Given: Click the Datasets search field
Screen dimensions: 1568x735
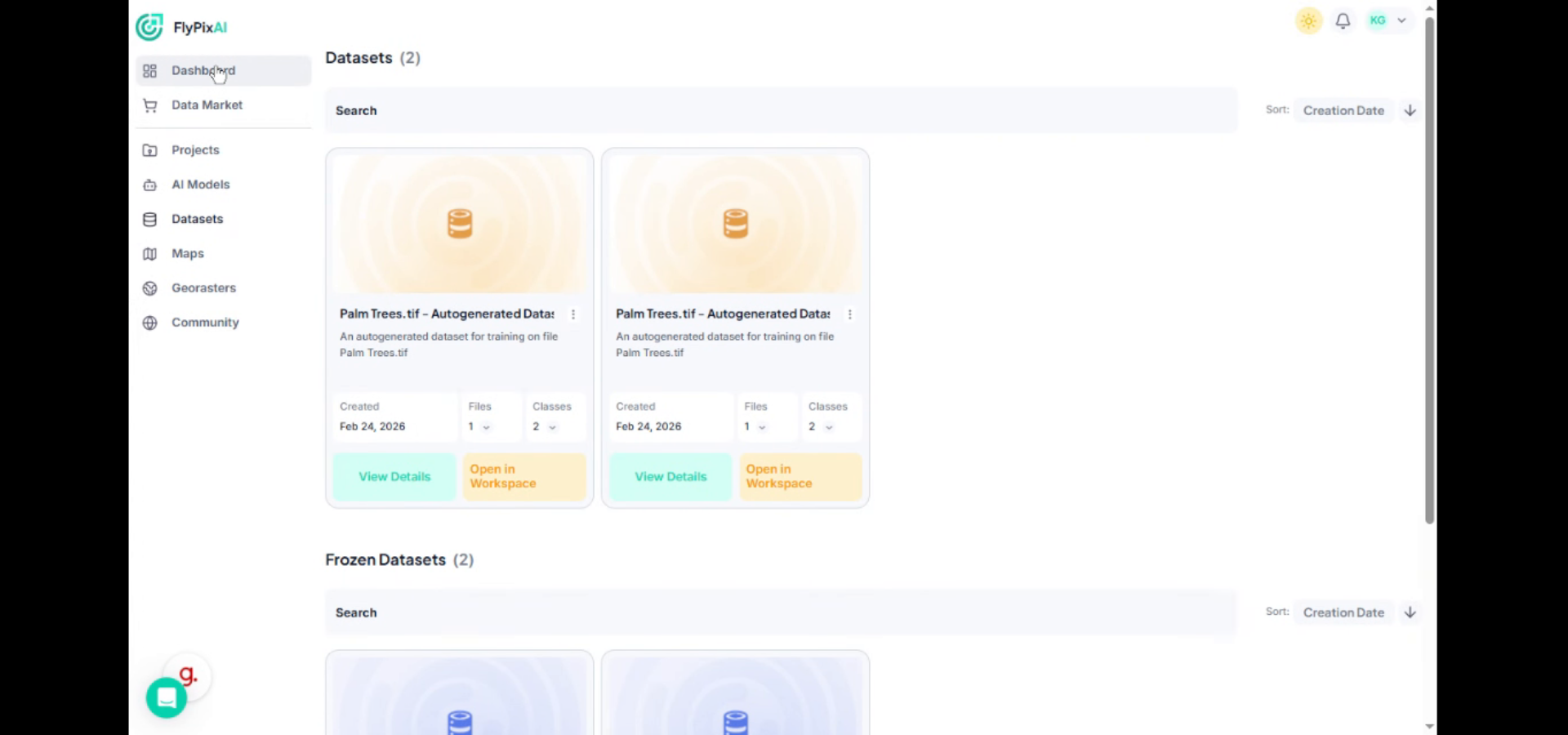Looking at the screenshot, I should click(x=782, y=110).
